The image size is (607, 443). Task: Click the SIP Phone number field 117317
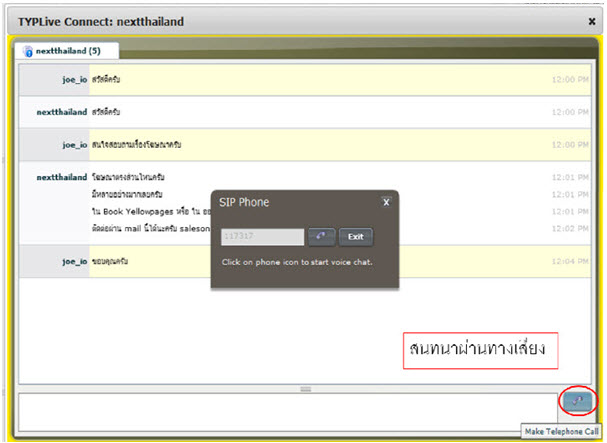(x=262, y=237)
